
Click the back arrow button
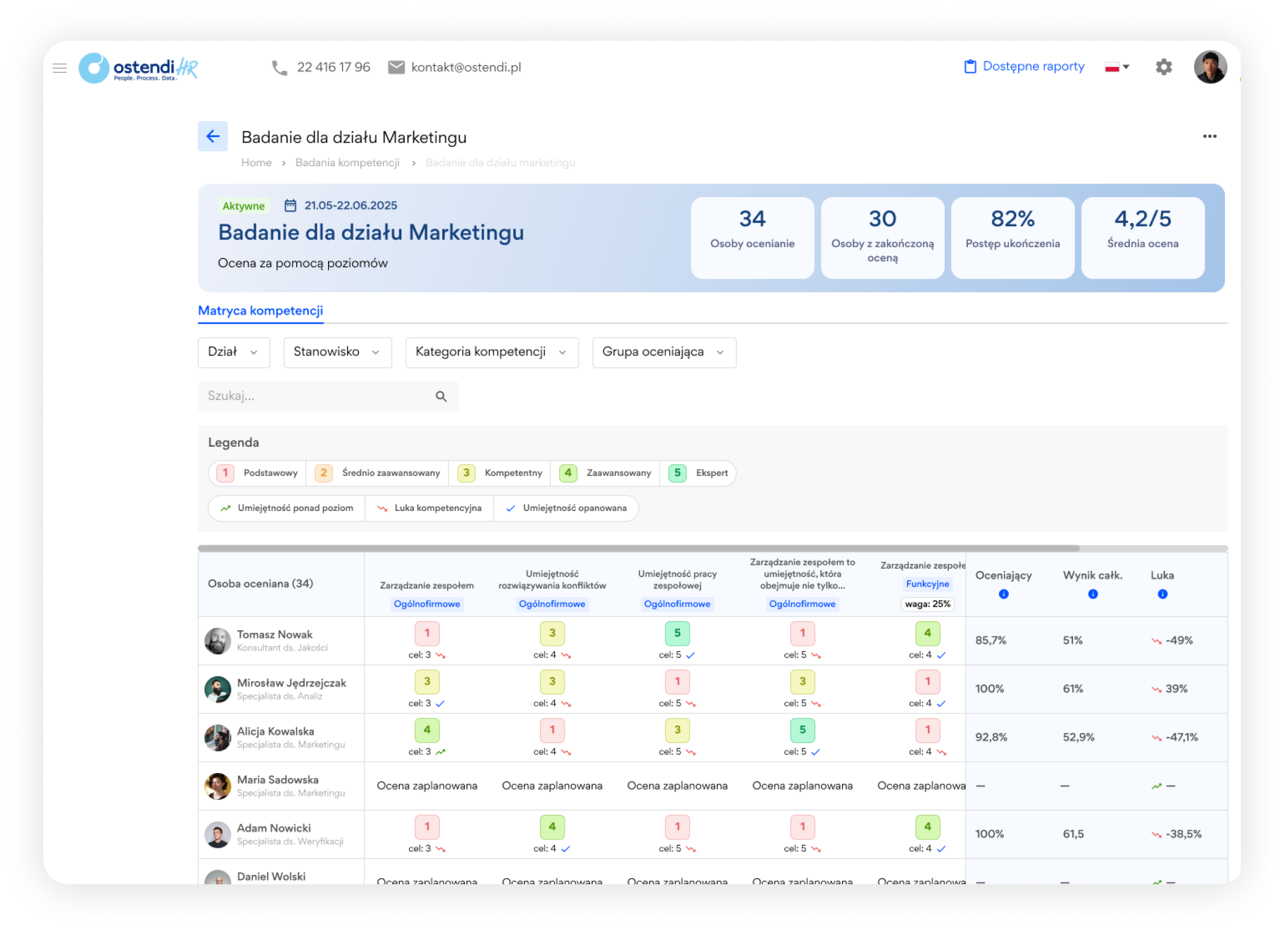[x=213, y=137]
